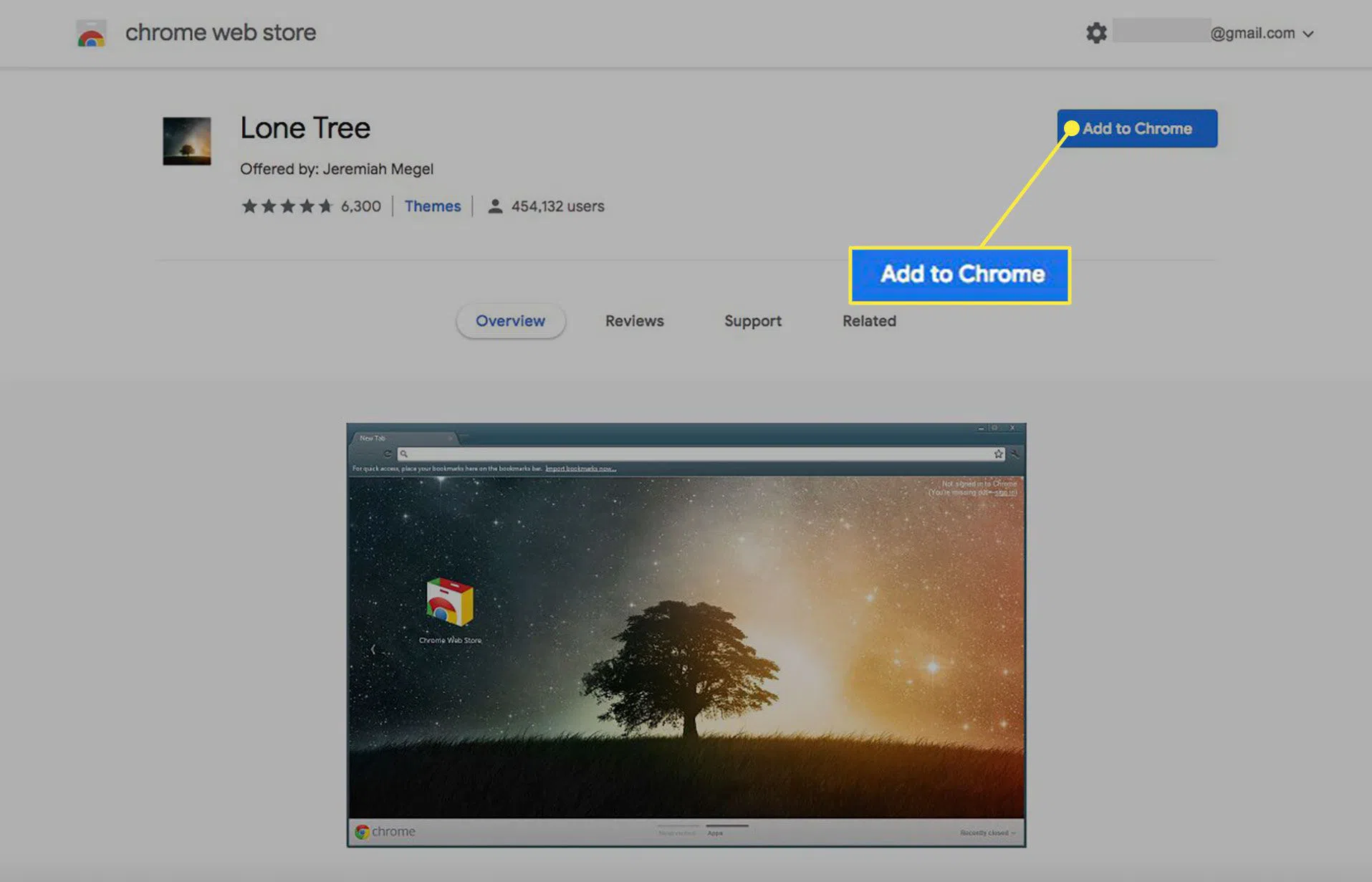Select the Overview tab
This screenshot has height=882, width=1372.
coord(510,321)
